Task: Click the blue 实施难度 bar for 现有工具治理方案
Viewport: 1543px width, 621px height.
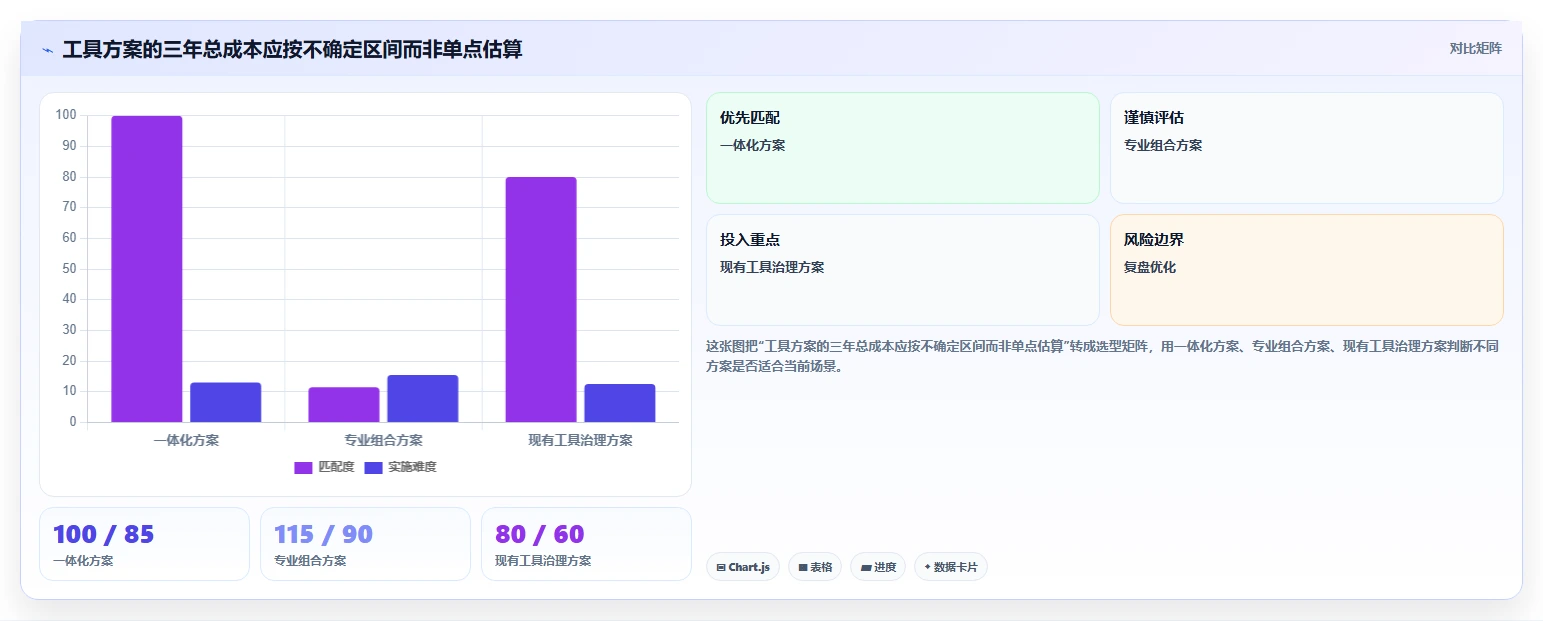Action: tap(620, 403)
